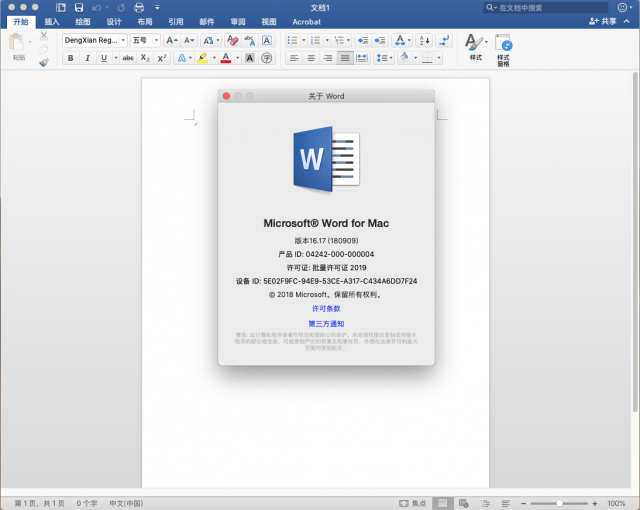The image size is (640, 510).
Task: Click the character shading A icon
Action: point(250,58)
